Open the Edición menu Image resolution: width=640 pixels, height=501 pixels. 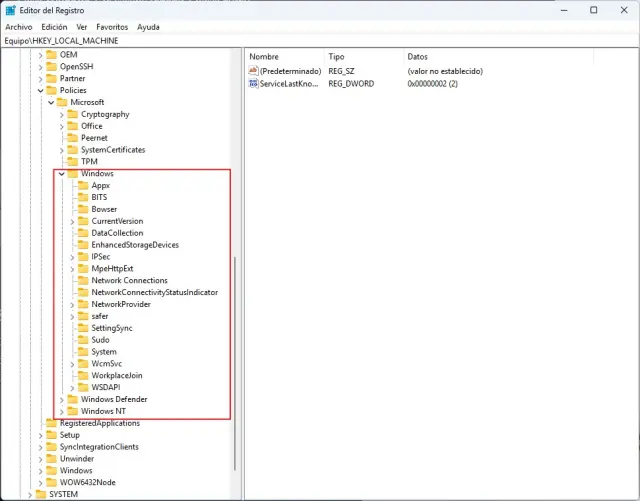54,27
